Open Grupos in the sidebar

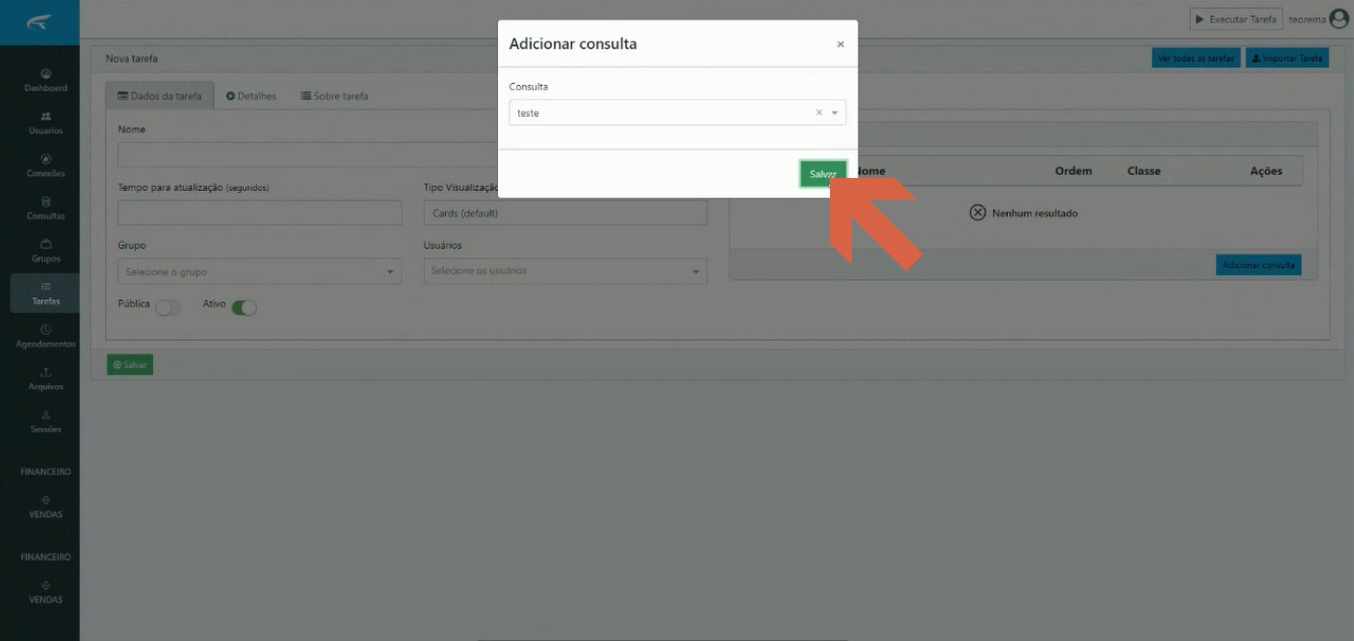[x=45, y=251]
